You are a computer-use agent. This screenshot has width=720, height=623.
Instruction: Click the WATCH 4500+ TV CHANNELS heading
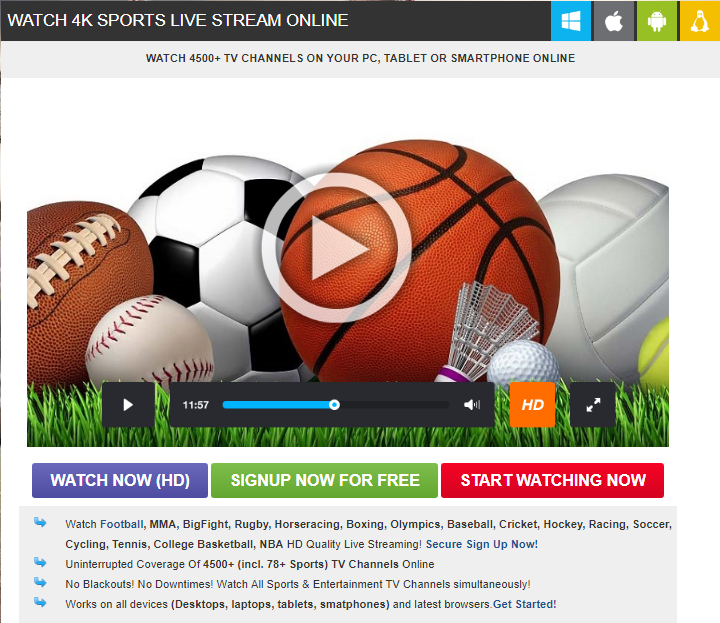(360, 58)
